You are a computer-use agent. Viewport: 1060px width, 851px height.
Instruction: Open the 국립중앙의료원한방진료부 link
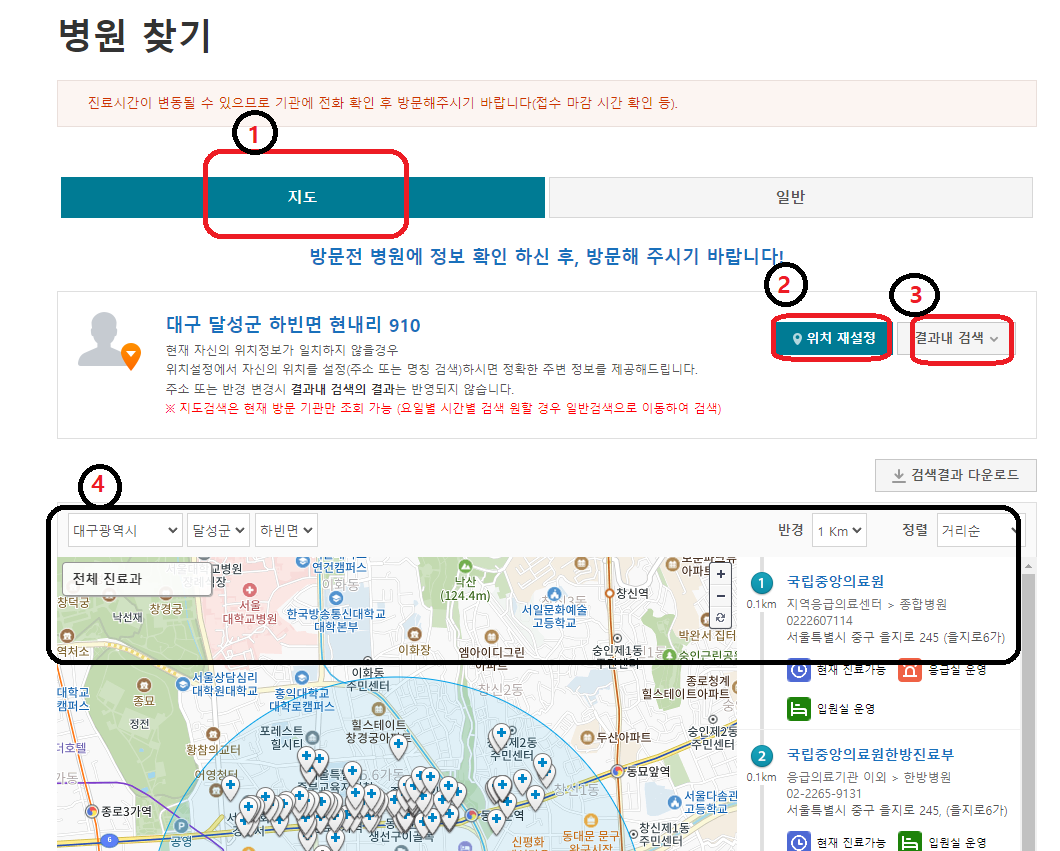pos(870,754)
